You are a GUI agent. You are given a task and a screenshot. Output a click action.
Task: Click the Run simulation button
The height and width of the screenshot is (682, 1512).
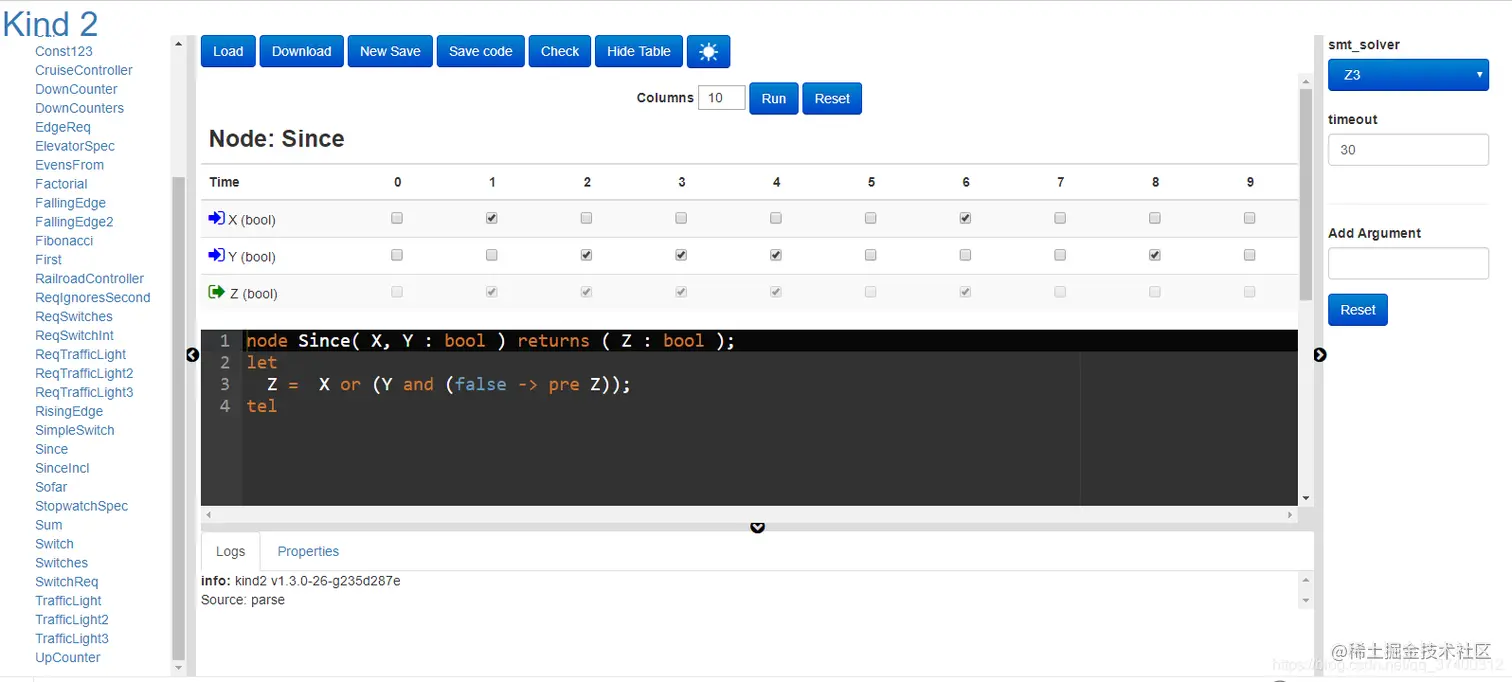(x=773, y=98)
